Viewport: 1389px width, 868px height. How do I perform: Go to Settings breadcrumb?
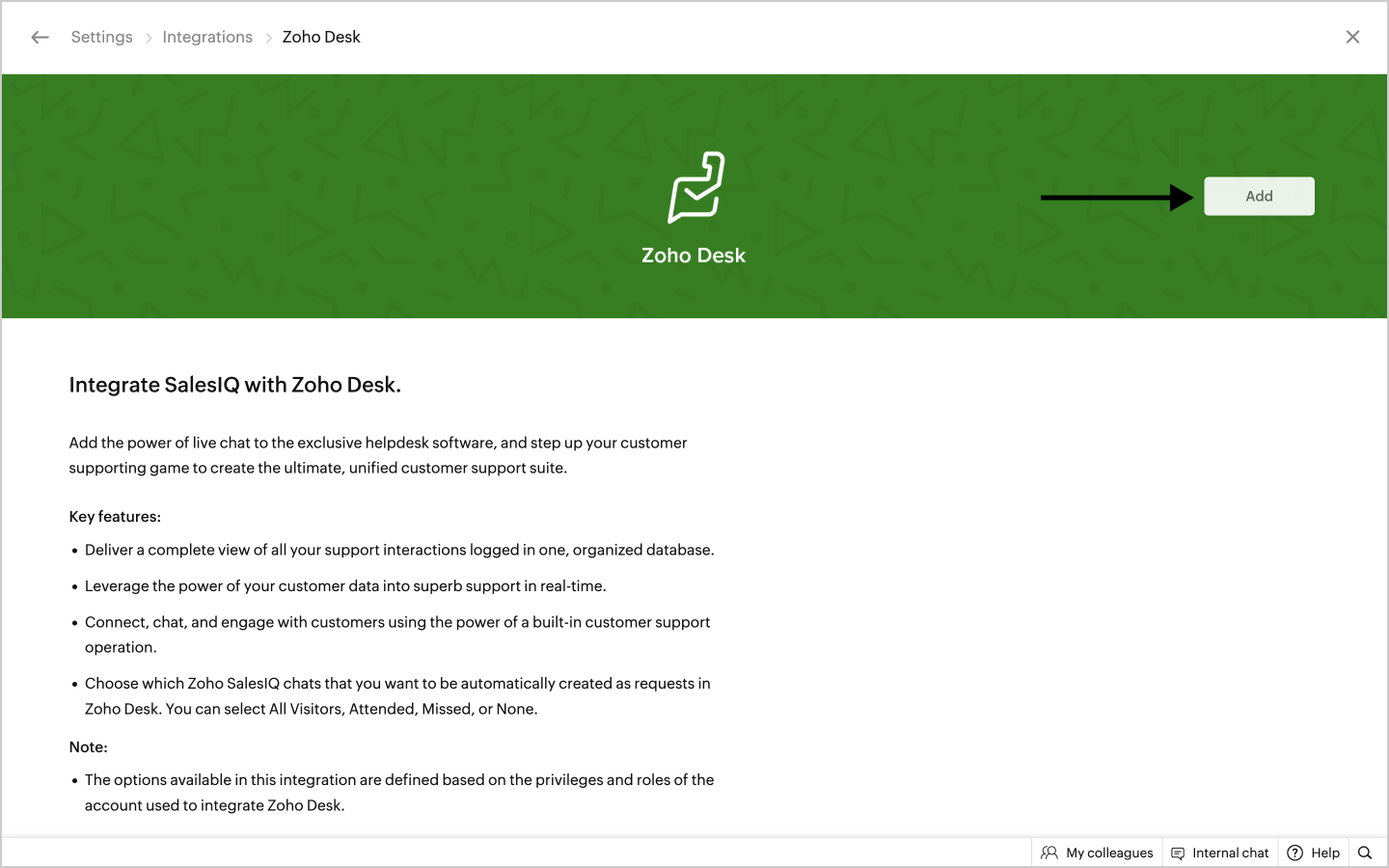click(x=101, y=37)
